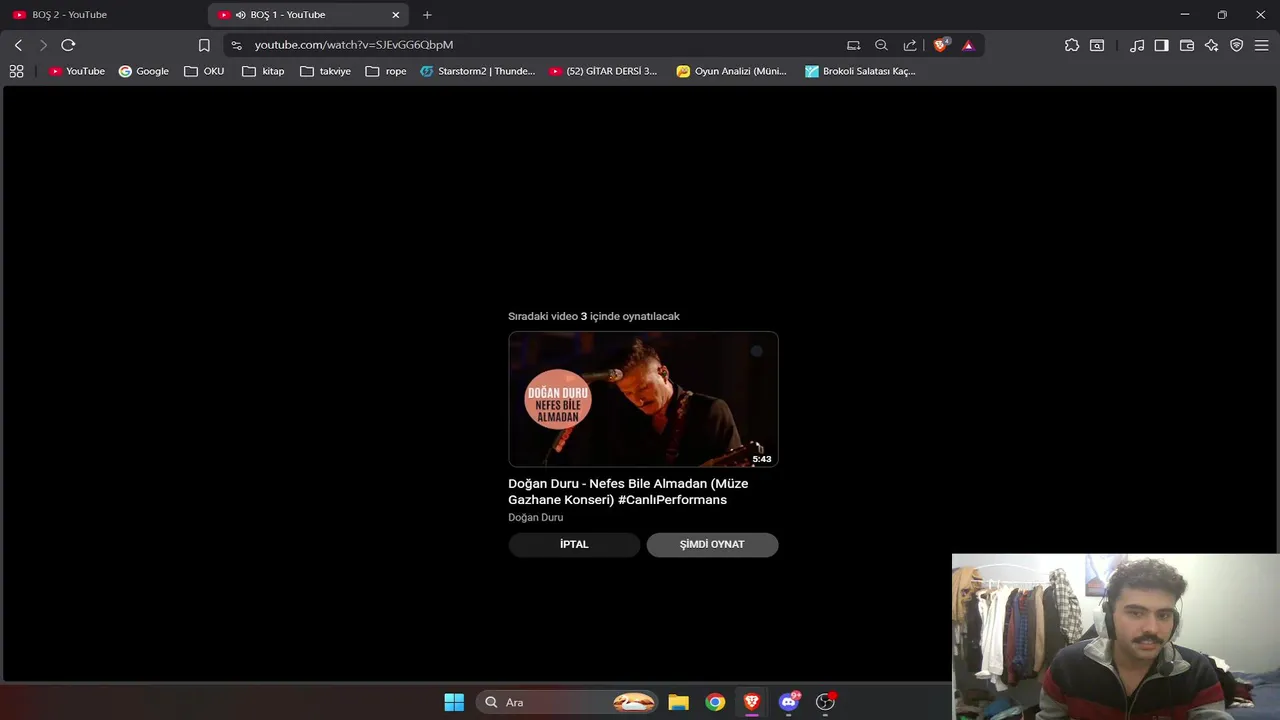This screenshot has height=720, width=1280.
Task: Toggle the browser sidebar panel icon
Action: [1161, 45]
